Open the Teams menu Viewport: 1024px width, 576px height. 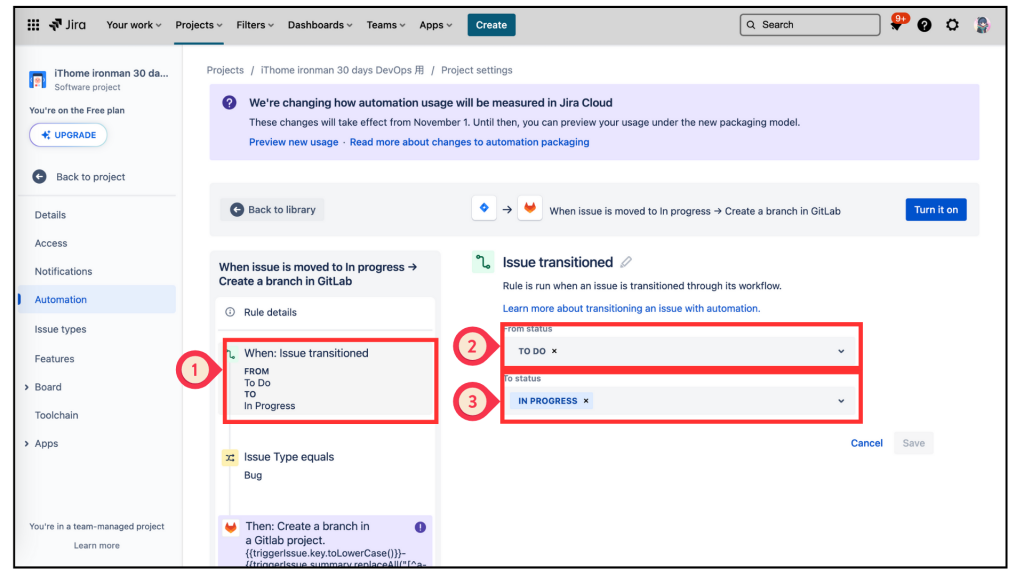(385, 25)
